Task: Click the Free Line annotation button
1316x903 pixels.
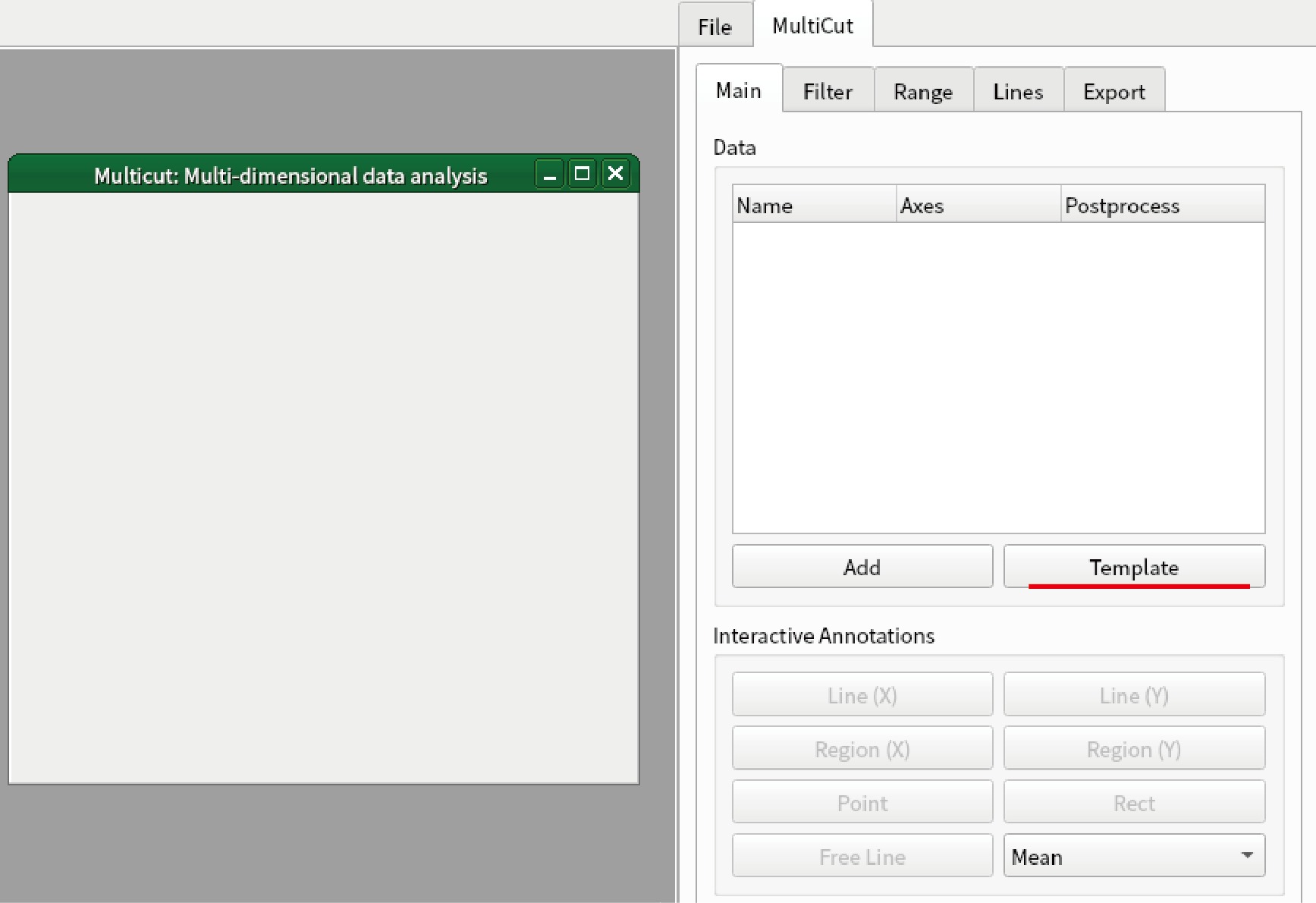Action: pyautogui.click(x=862, y=857)
